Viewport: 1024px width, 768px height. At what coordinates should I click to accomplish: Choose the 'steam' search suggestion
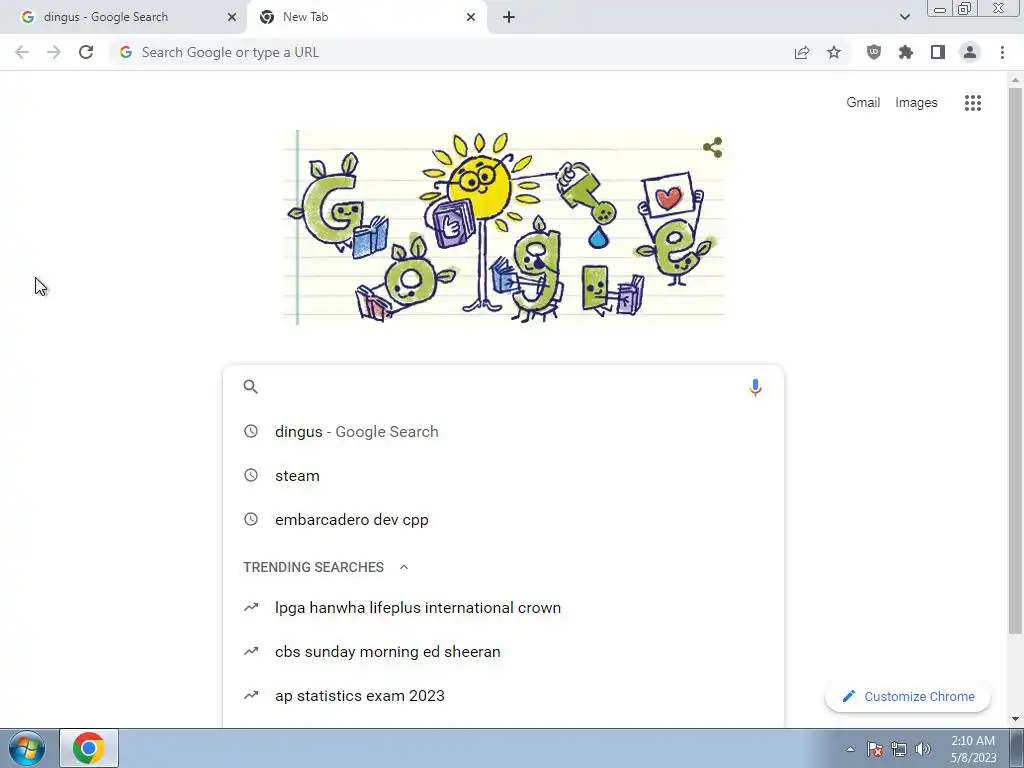tap(503, 475)
